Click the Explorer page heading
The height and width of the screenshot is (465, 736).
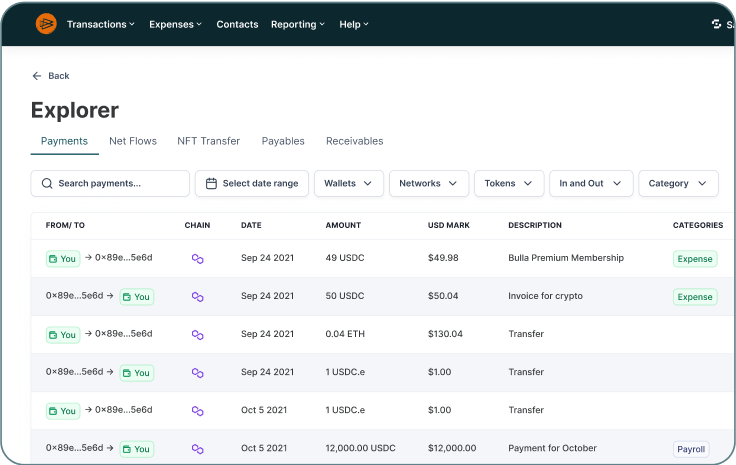point(75,111)
